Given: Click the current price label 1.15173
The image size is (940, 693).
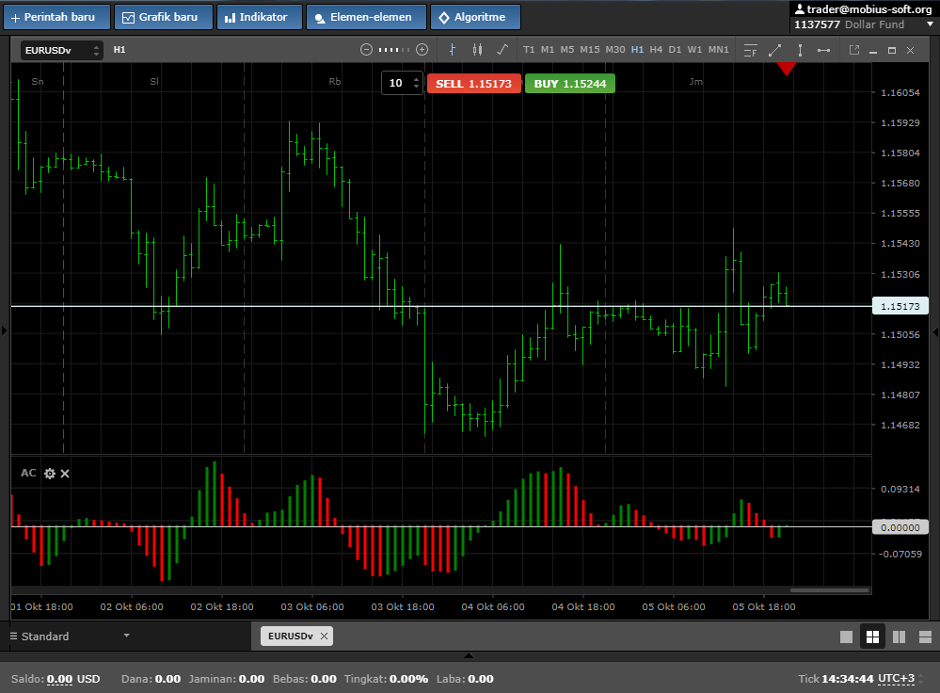Looking at the screenshot, I should [x=900, y=306].
